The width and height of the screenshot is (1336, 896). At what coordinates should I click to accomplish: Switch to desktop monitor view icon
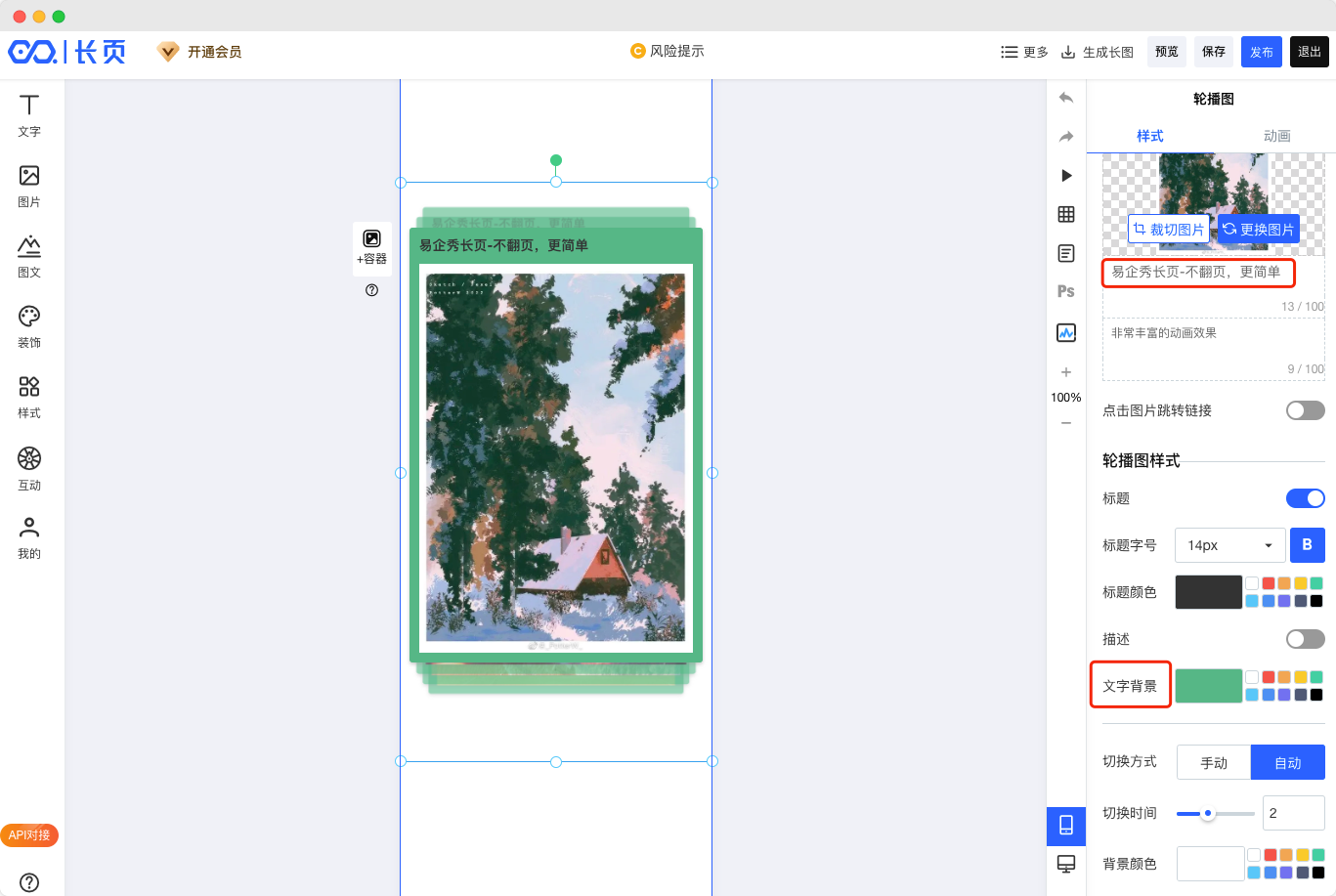[x=1066, y=864]
